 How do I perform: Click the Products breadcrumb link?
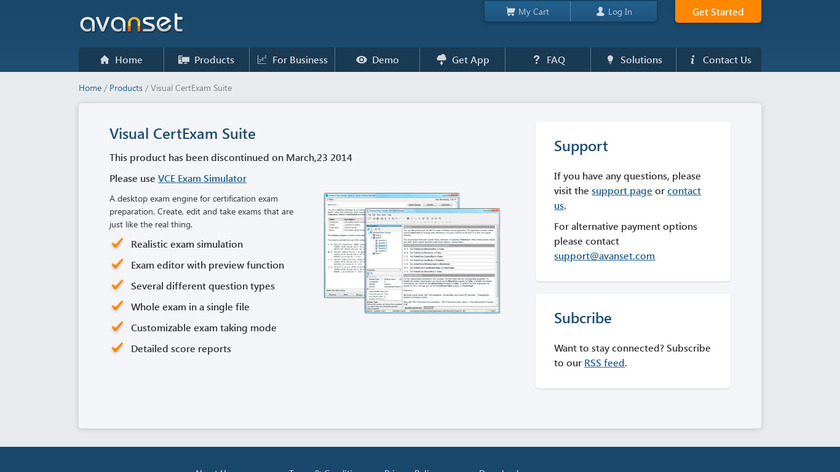126,88
